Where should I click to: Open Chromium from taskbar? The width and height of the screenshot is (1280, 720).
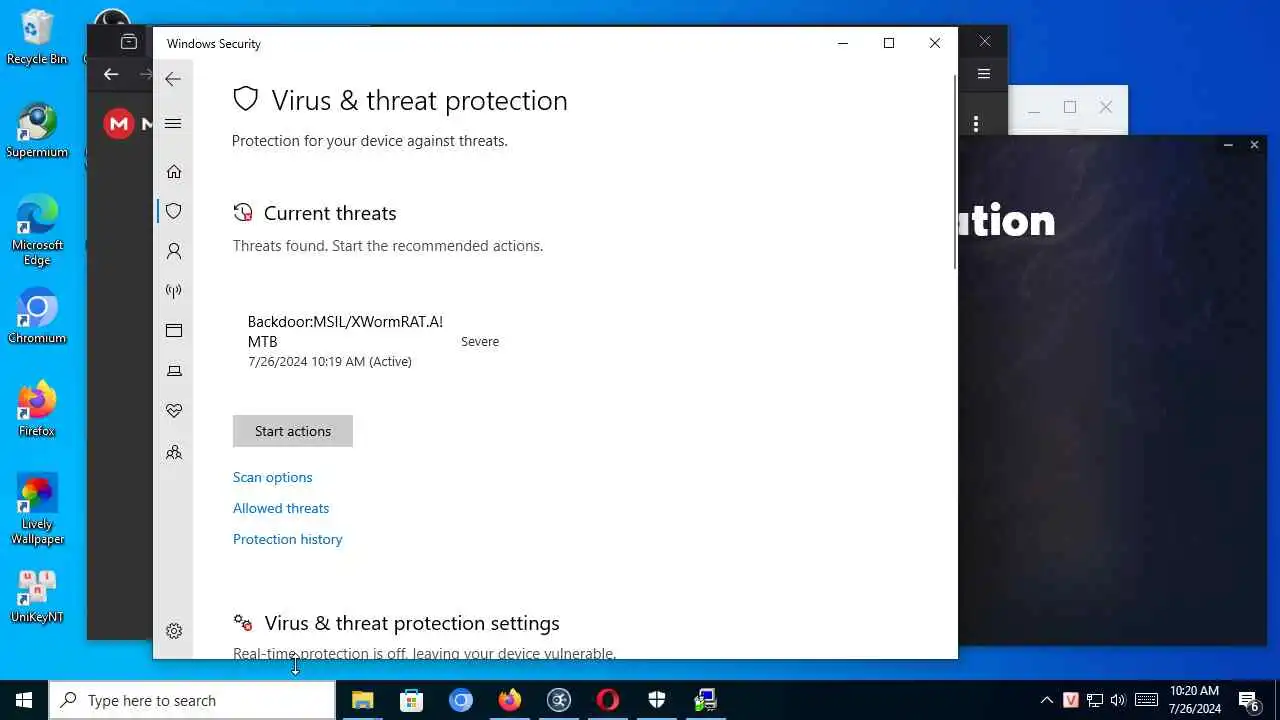tap(461, 700)
